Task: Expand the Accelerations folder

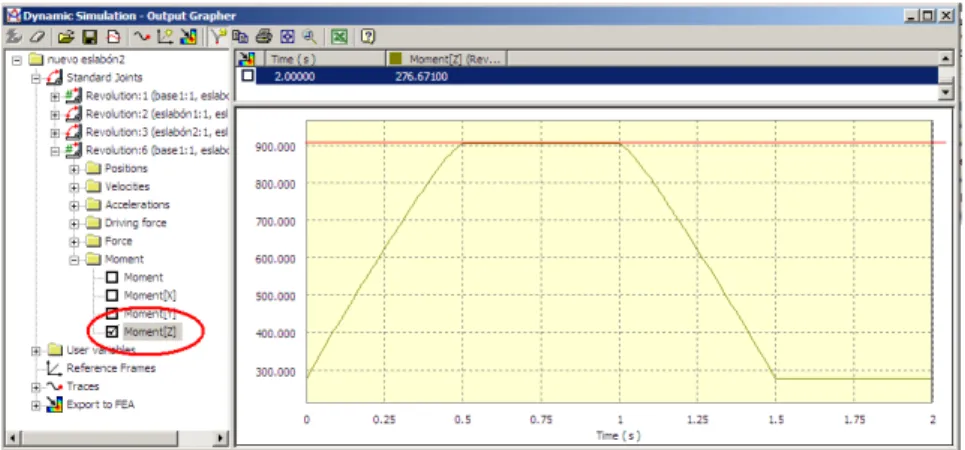Action: click(74, 205)
